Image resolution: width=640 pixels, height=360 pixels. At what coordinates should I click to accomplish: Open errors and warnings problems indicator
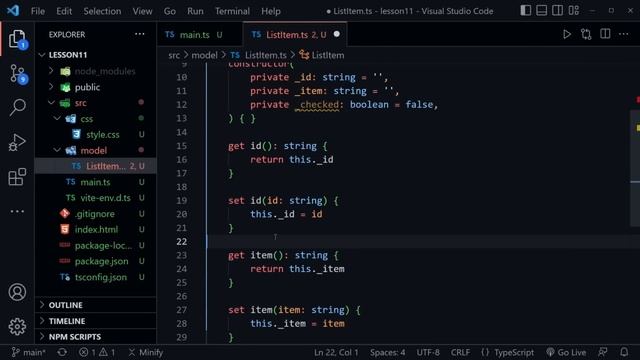coord(97,352)
